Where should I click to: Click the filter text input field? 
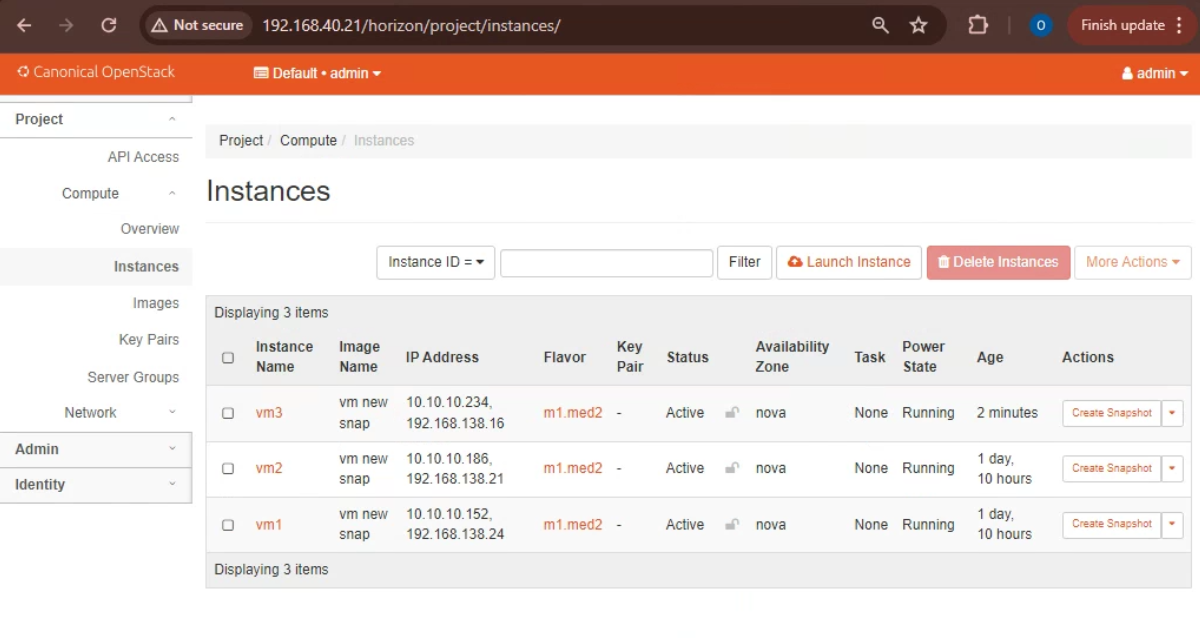tap(606, 263)
